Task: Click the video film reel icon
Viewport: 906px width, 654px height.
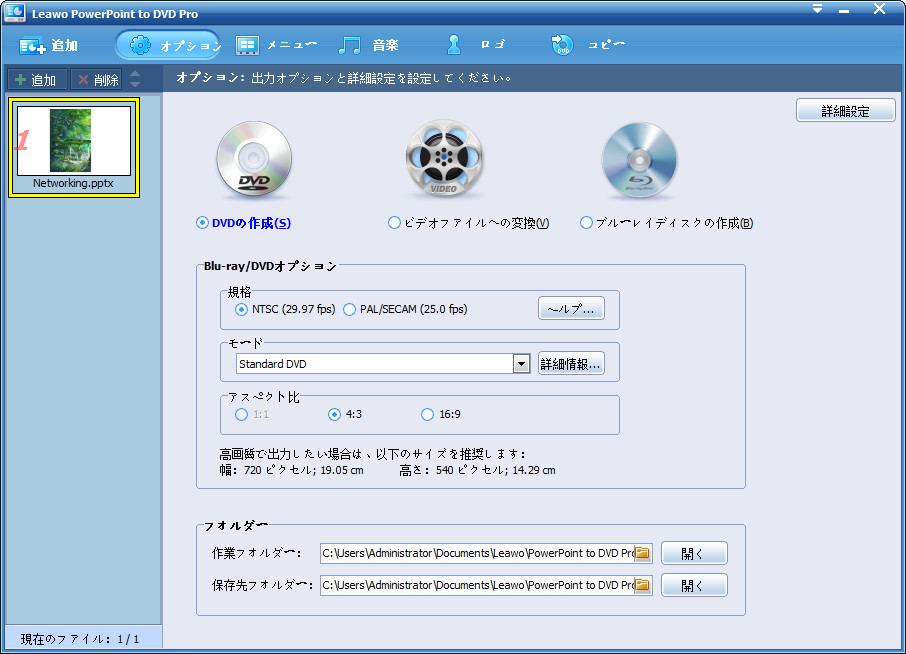Action: coord(443,162)
